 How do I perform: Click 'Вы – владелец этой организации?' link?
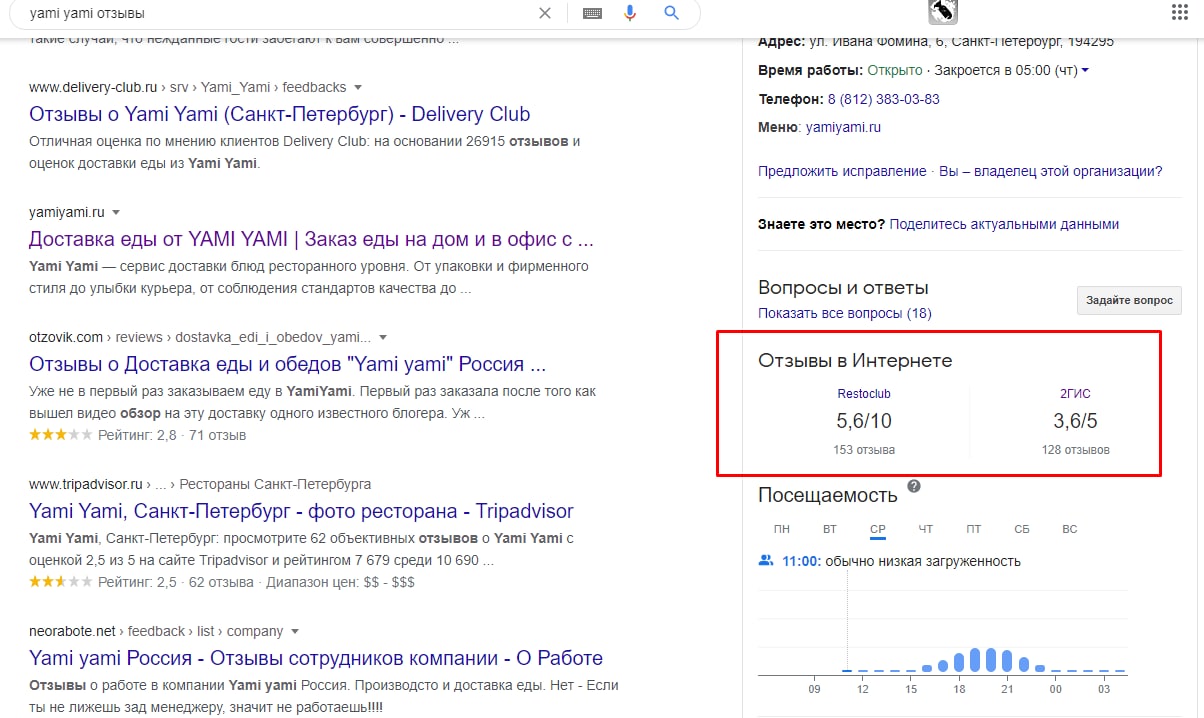click(x=1051, y=171)
